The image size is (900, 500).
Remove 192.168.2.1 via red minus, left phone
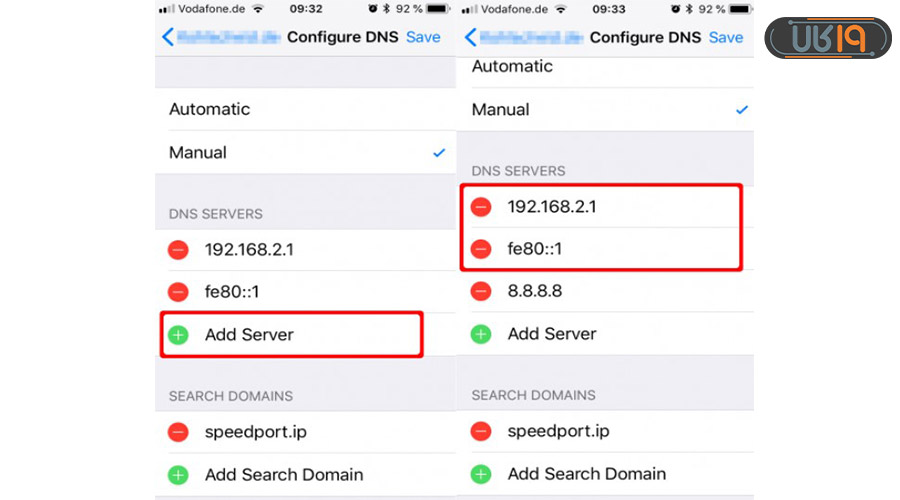point(178,250)
